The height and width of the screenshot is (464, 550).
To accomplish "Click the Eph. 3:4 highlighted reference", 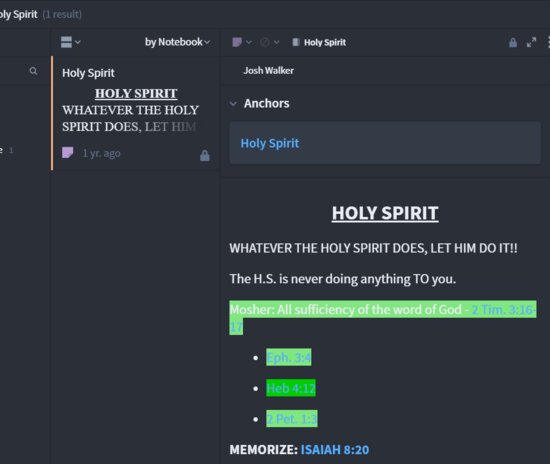I will (x=289, y=357).
